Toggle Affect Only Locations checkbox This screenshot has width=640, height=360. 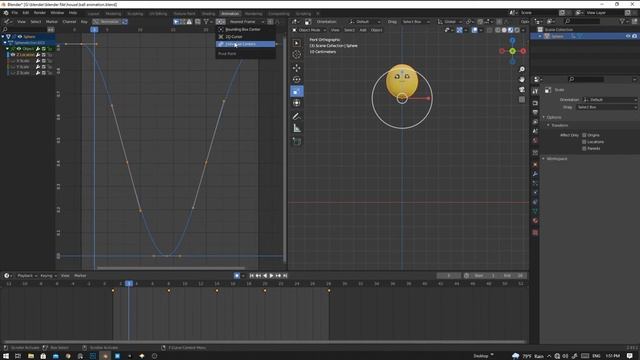pos(584,142)
